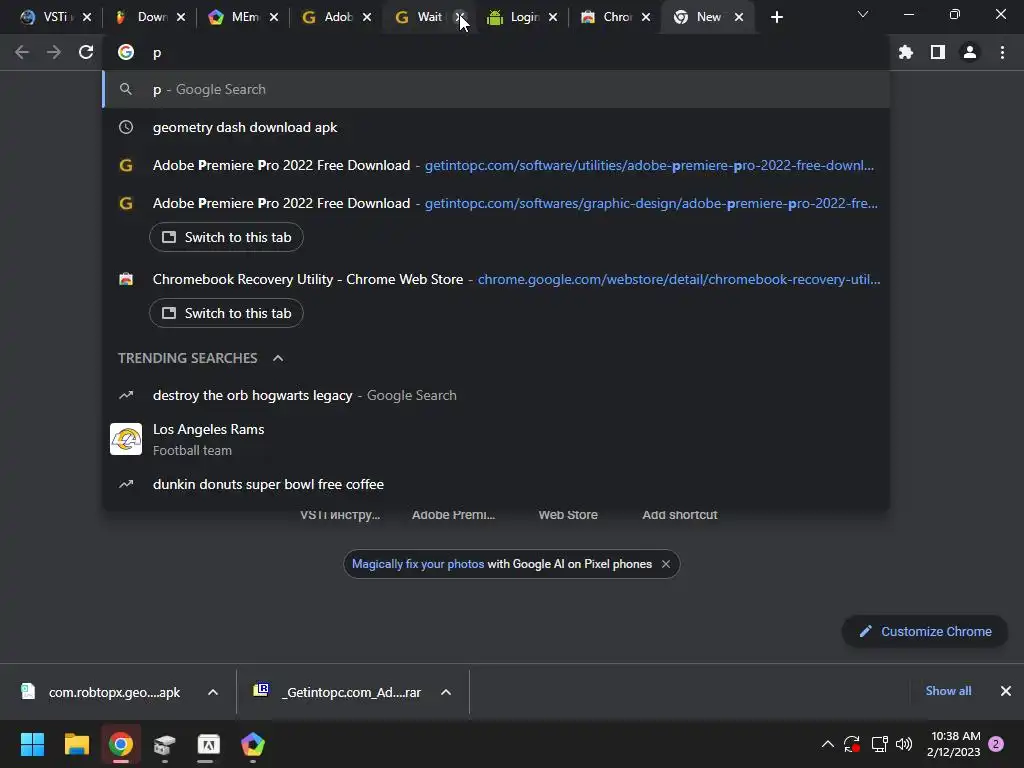The image size is (1024, 768).
Task: Close the New tab
Action: click(x=739, y=18)
